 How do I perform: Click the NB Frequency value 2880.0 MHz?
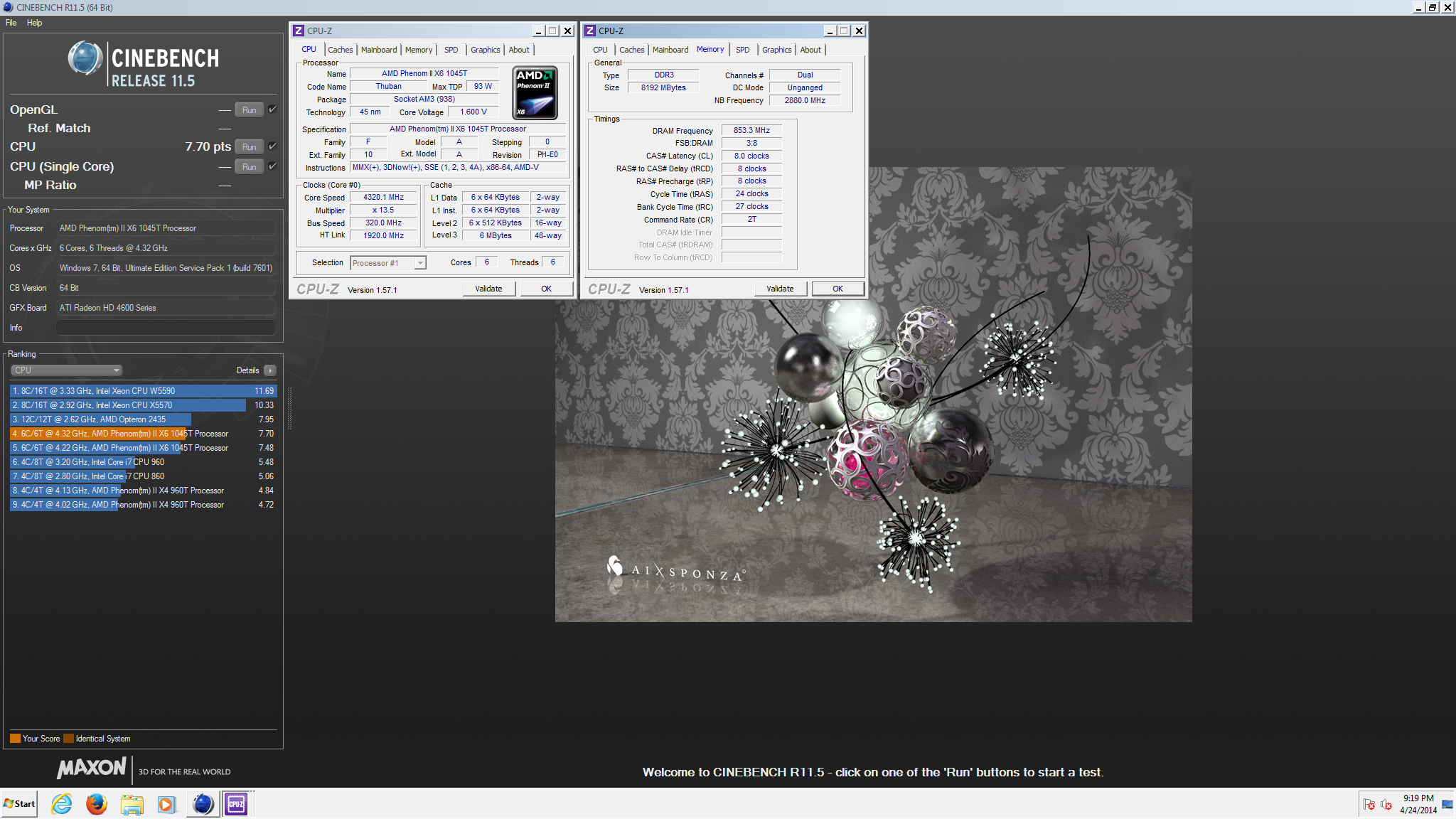tap(805, 100)
